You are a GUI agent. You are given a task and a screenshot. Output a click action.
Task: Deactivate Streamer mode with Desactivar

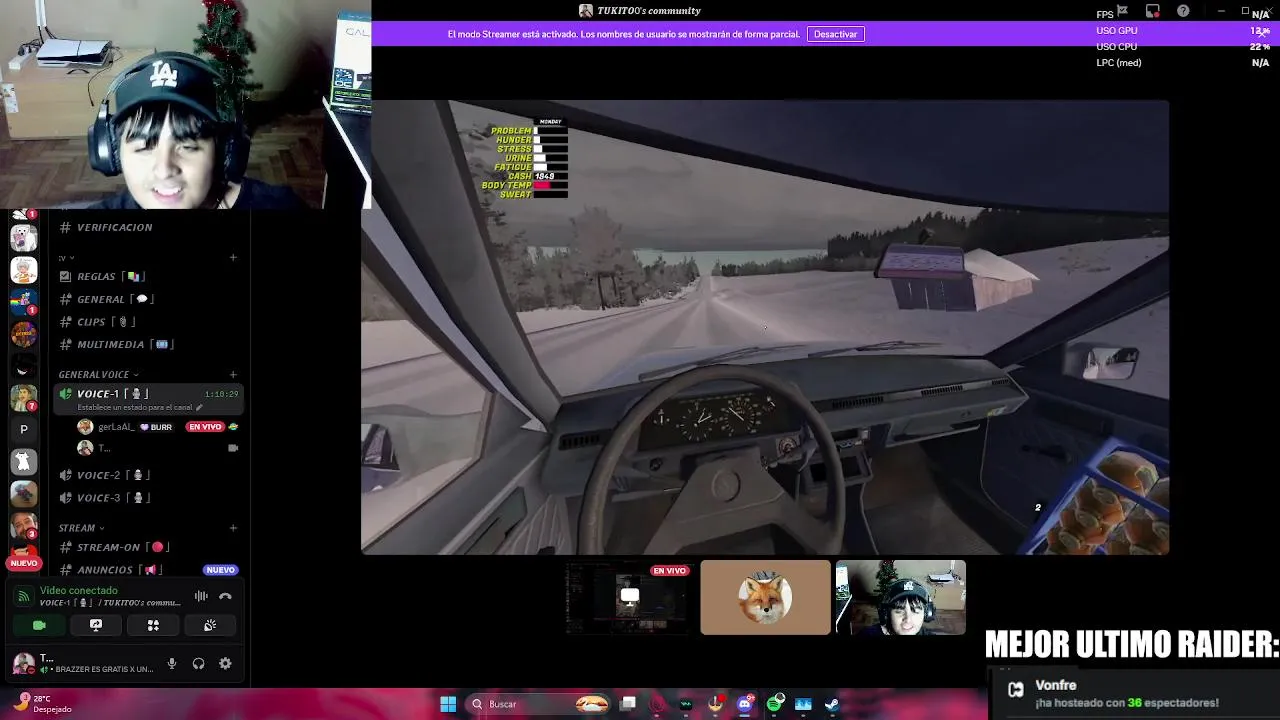coord(835,34)
